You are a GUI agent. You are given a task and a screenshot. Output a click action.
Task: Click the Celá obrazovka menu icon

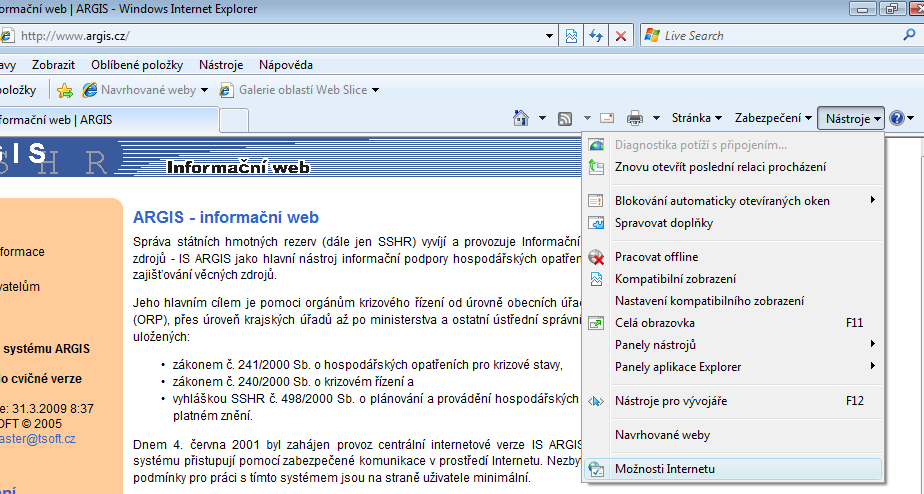596,323
